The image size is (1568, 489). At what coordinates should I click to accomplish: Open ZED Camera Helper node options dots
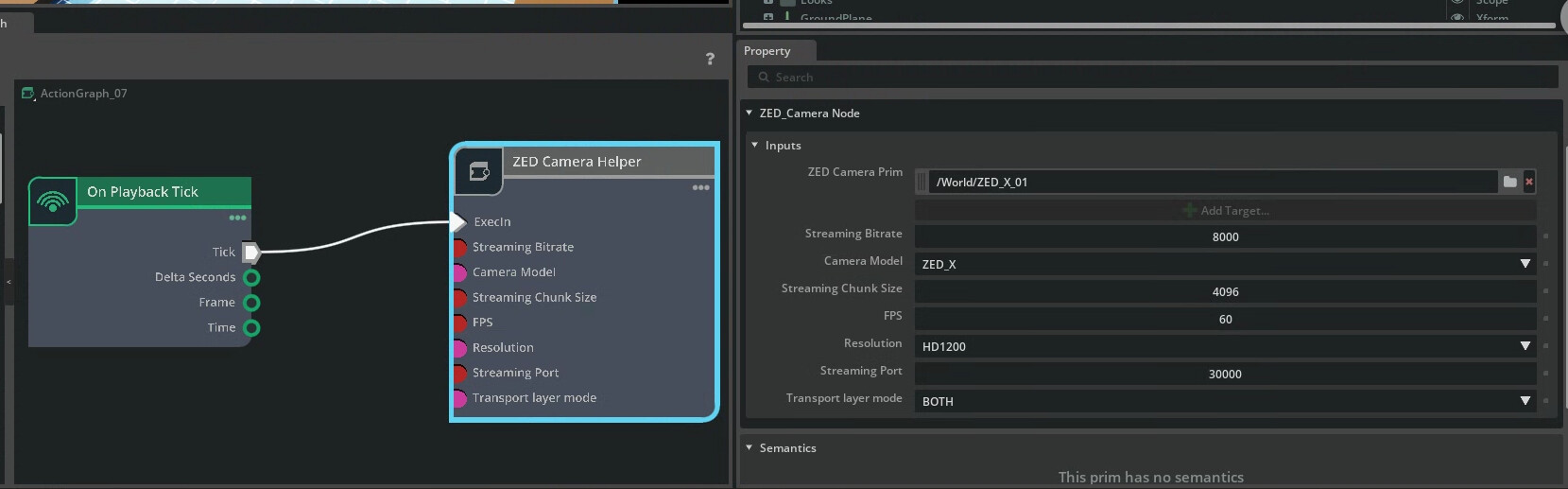coord(700,187)
